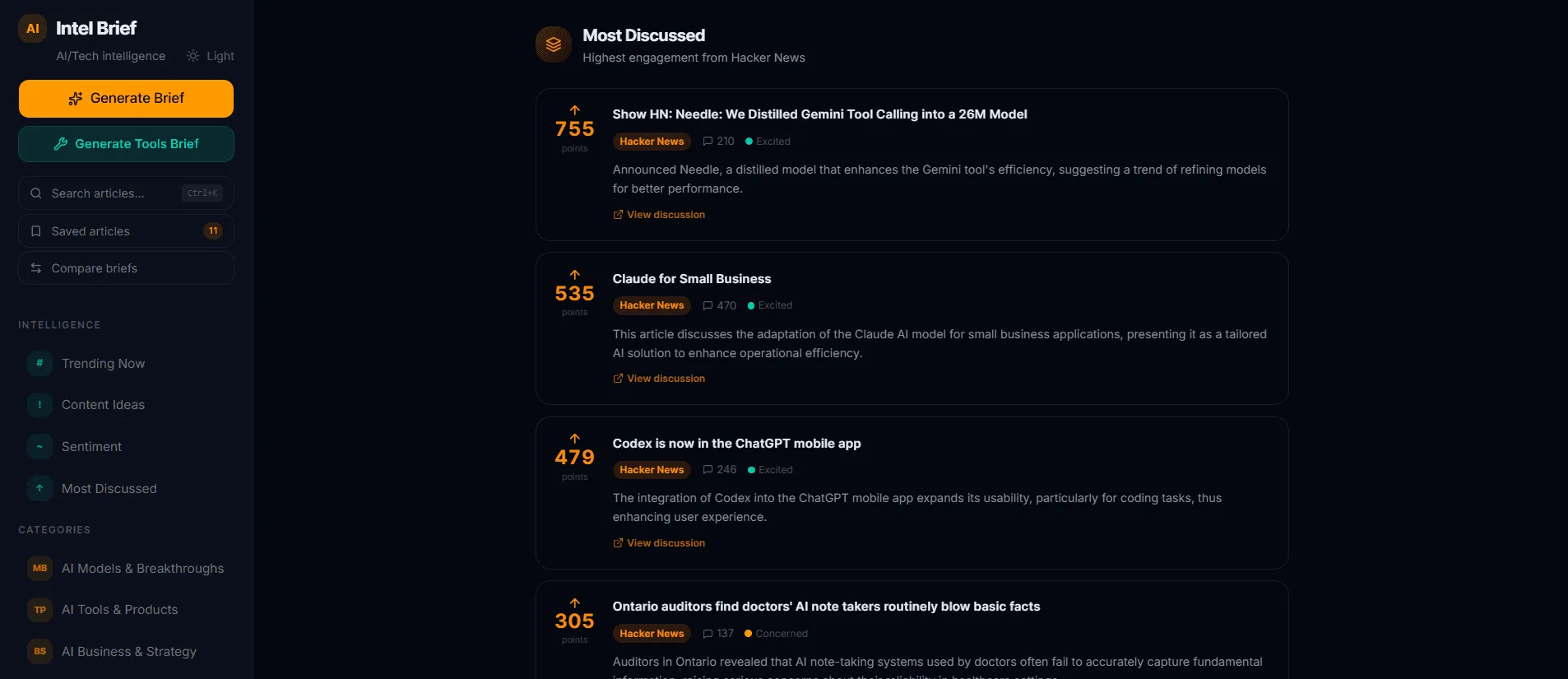Focus the Search articles field
The width and height of the screenshot is (1568, 679).
click(x=126, y=193)
